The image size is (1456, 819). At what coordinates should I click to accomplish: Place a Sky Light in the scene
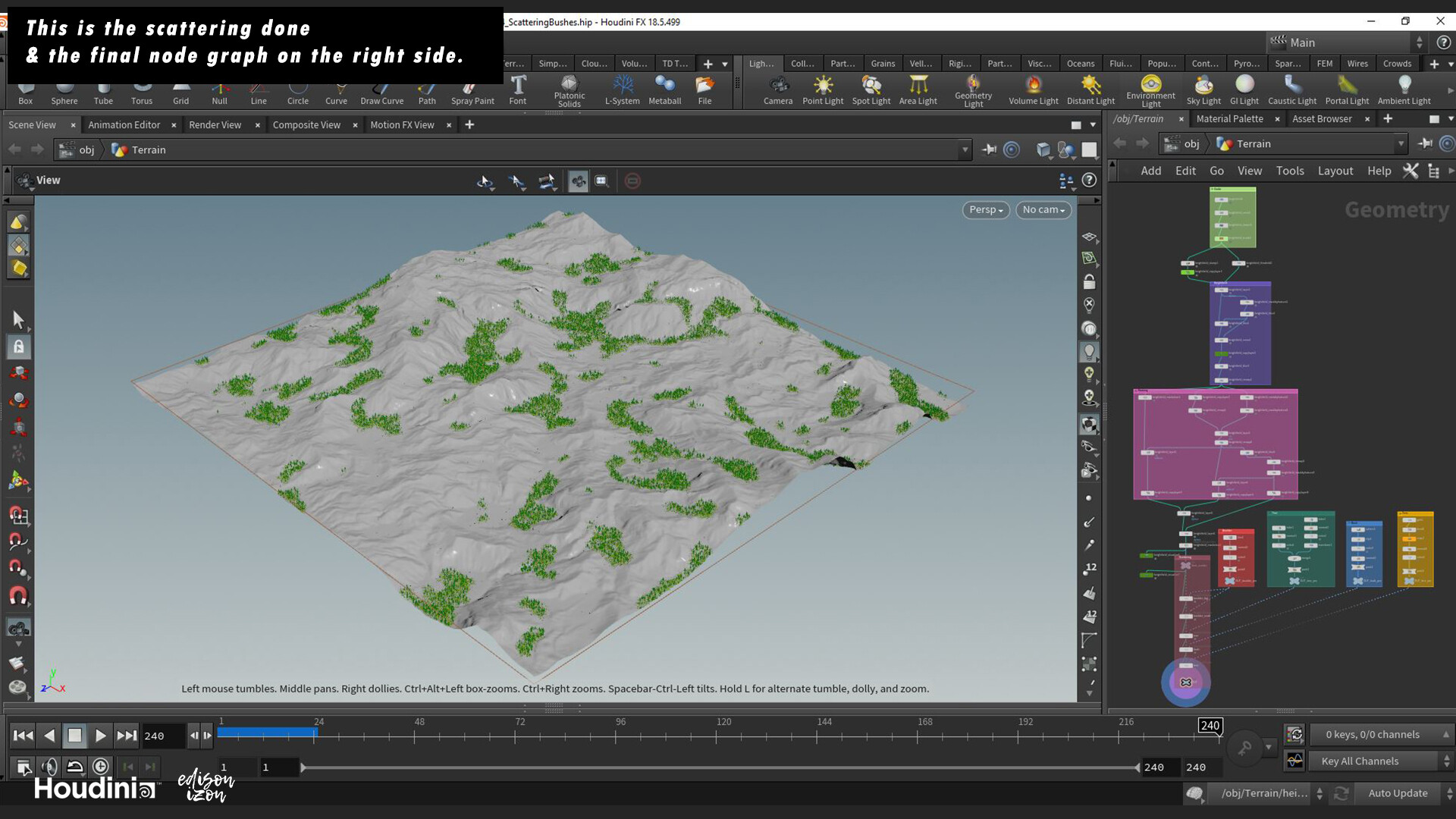pyautogui.click(x=1203, y=91)
